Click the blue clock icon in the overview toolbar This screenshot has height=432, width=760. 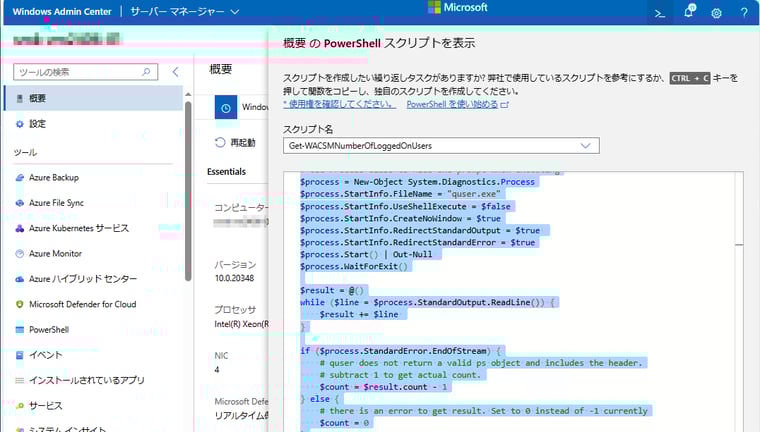pos(226,108)
